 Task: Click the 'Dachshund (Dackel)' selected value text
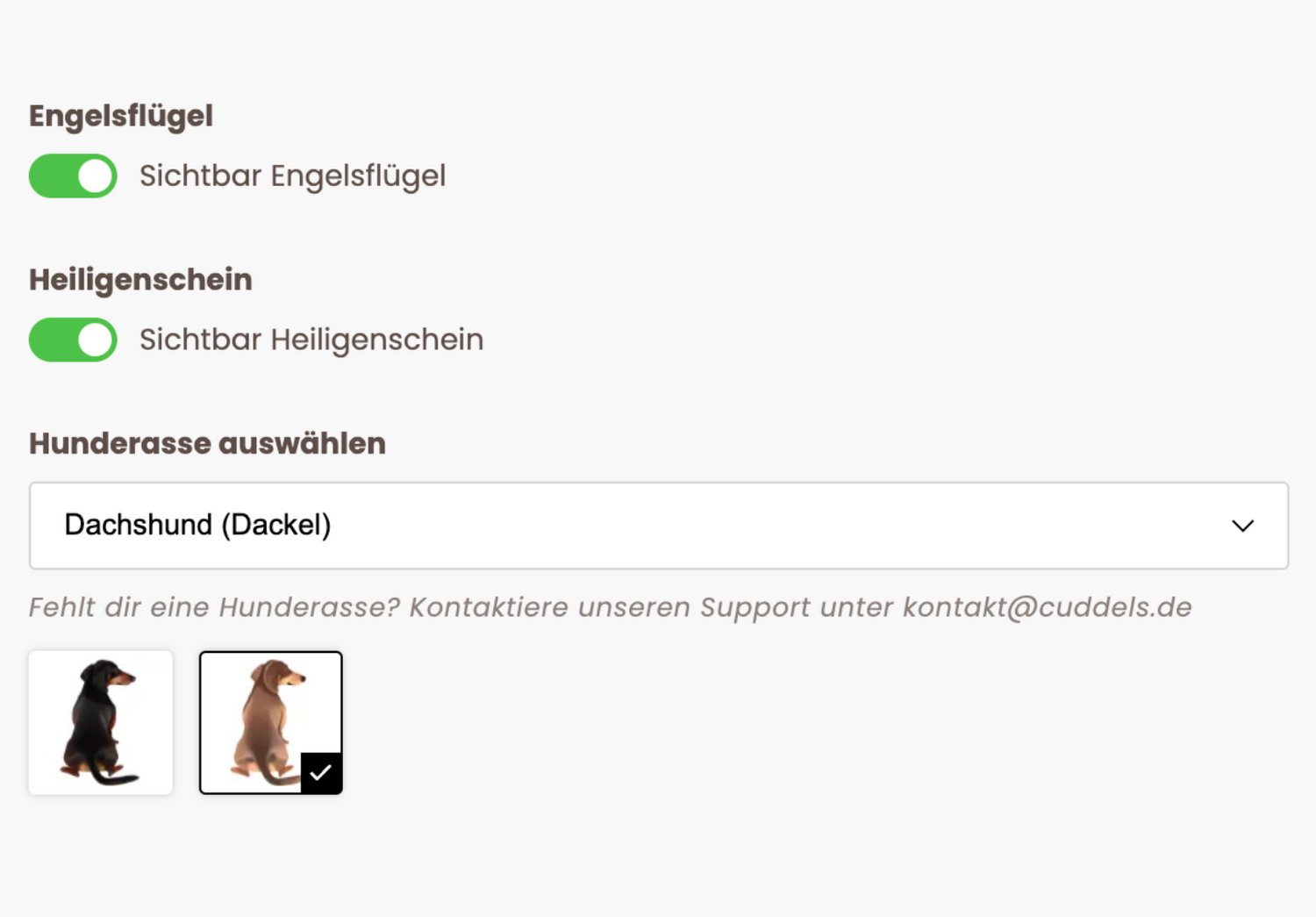(197, 525)
